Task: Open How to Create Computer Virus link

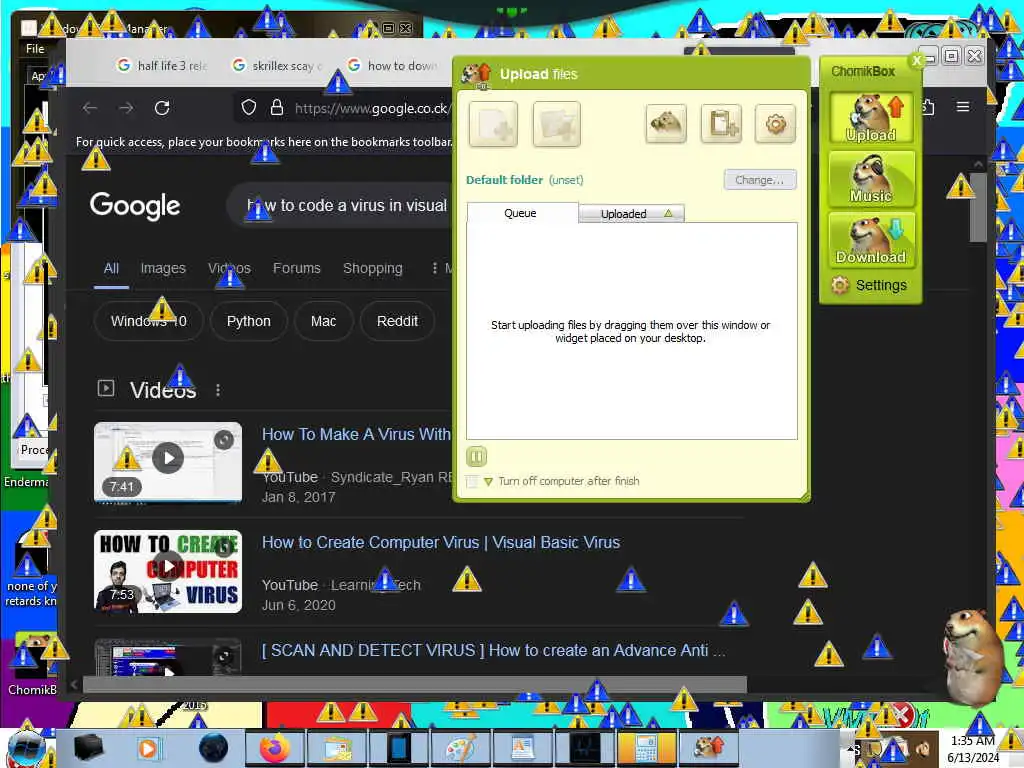Action: [x=441, y=543]
